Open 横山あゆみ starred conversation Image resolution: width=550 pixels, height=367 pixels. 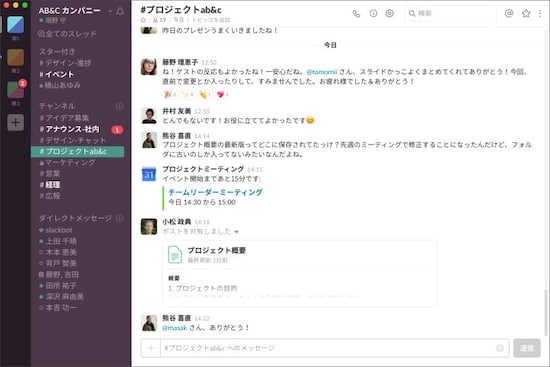[x=60, y=85]
